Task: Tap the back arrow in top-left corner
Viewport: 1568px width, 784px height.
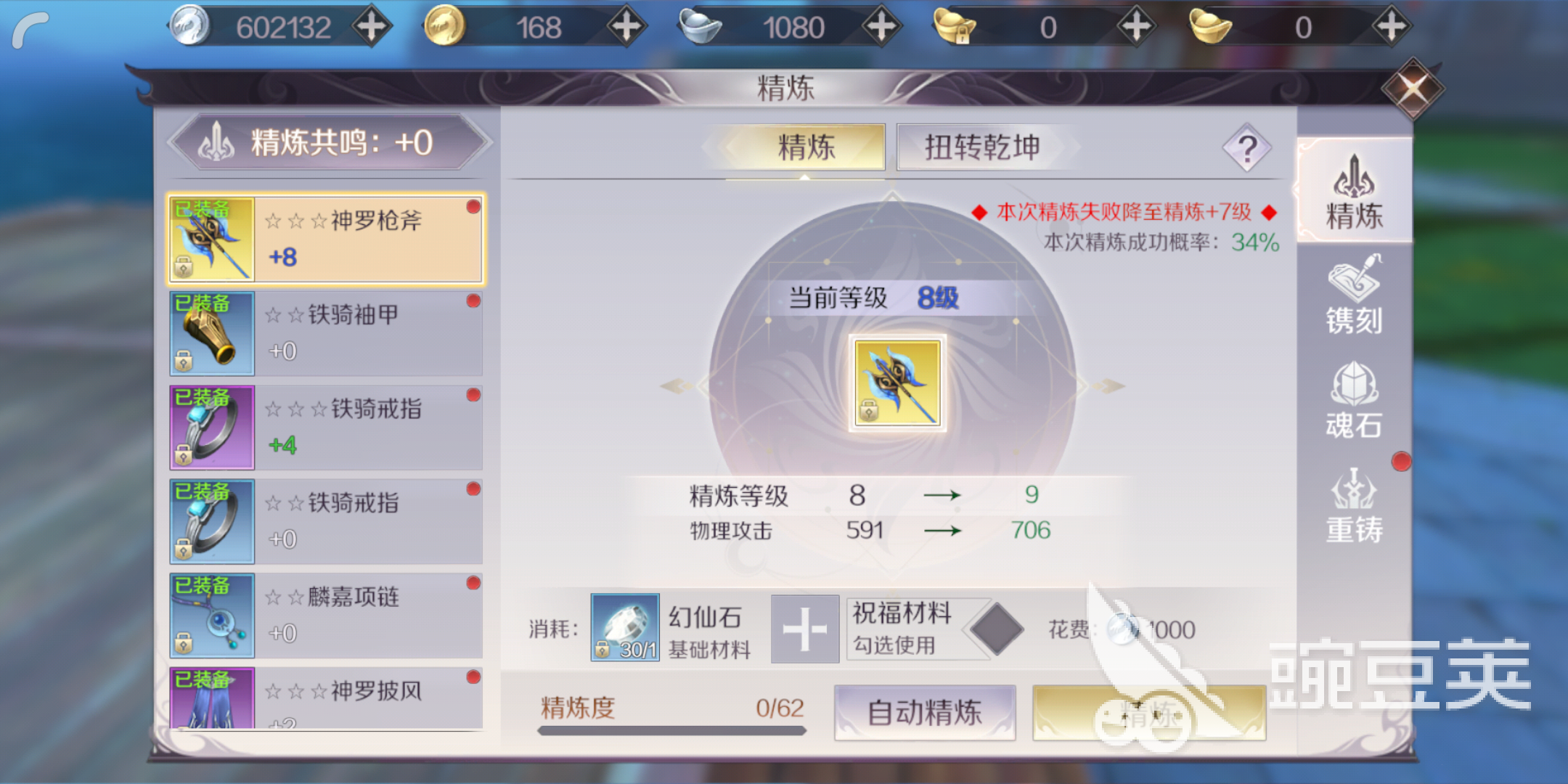Action: 30,29
